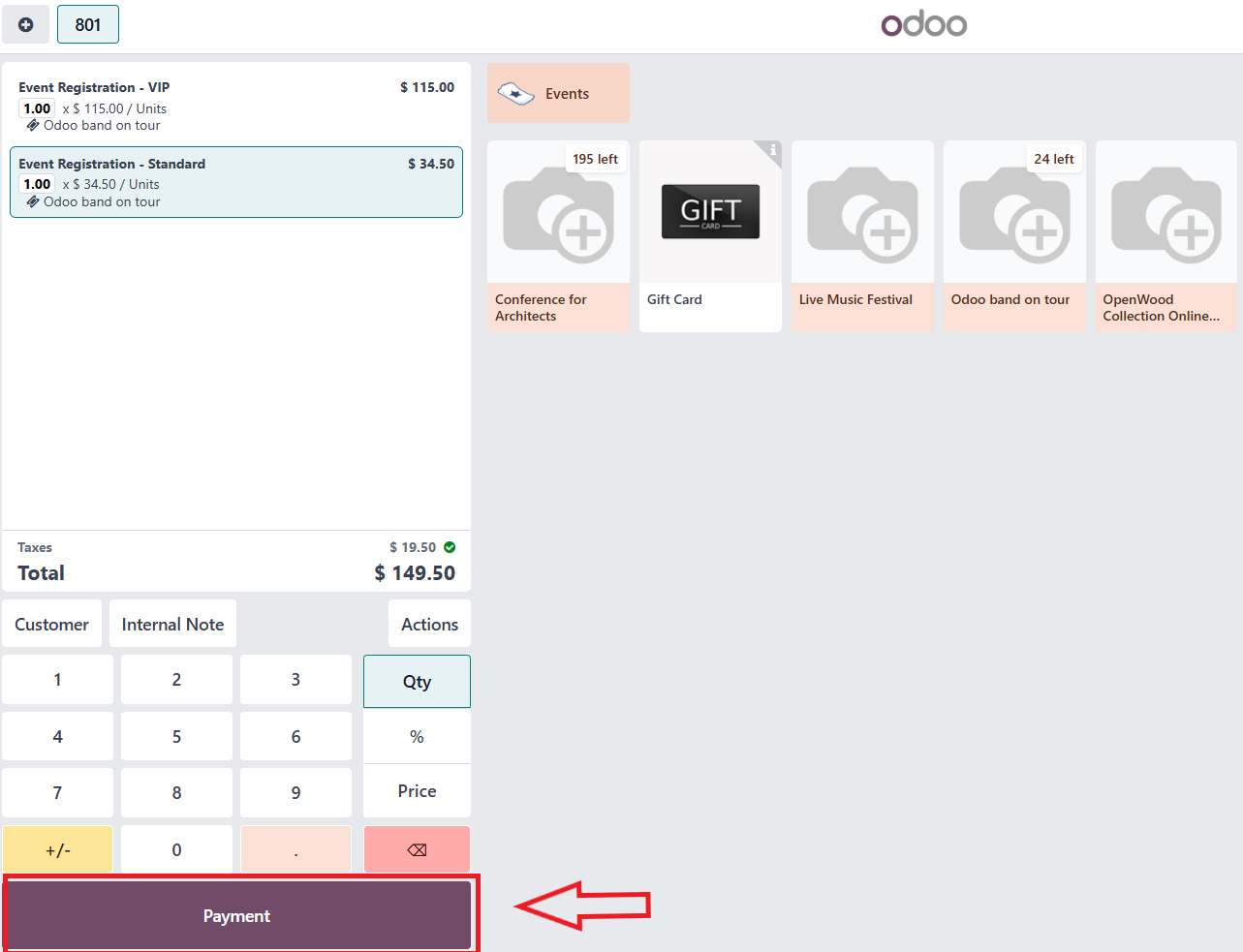1243x952 pixels.
Task: Switch numpad to Price mode
Action: (x=417, y=791)
